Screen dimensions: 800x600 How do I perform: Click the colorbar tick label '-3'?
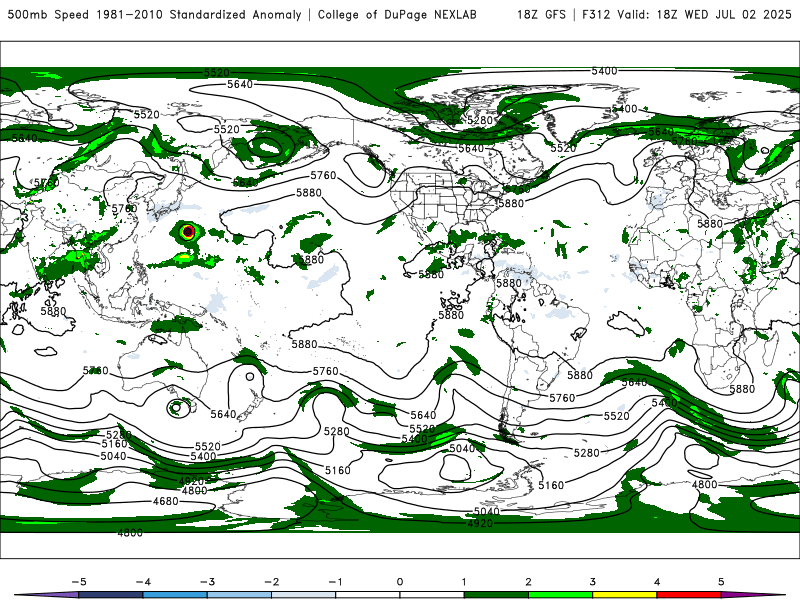pyautogui.click(x=207, y=582)
